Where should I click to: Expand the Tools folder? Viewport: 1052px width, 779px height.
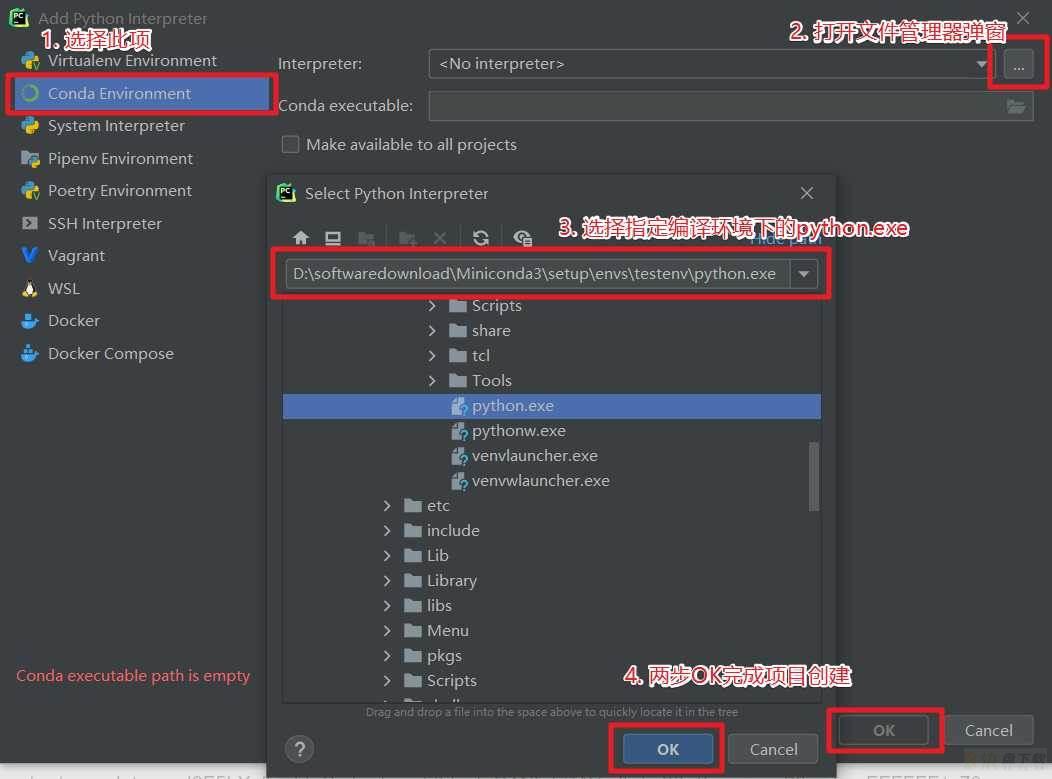432,381
